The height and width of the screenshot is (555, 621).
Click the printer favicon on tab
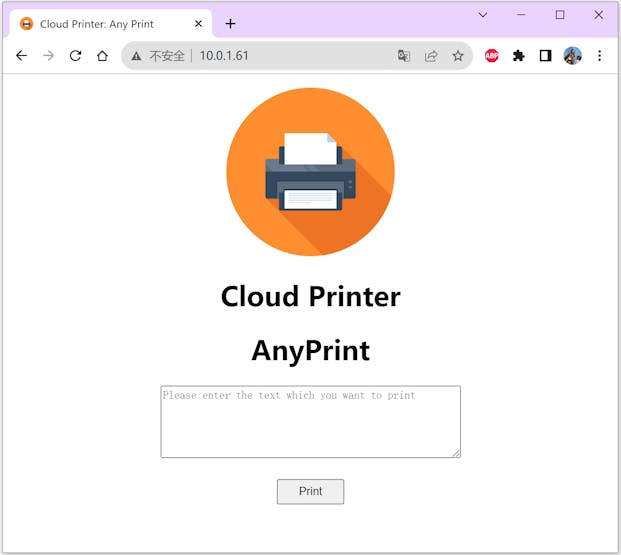point(27,24)
